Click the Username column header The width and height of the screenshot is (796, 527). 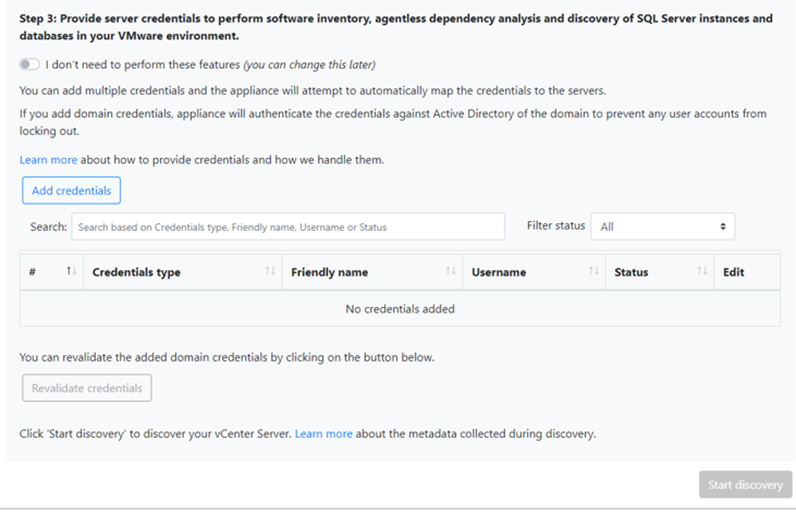click(x=499, y=272)
